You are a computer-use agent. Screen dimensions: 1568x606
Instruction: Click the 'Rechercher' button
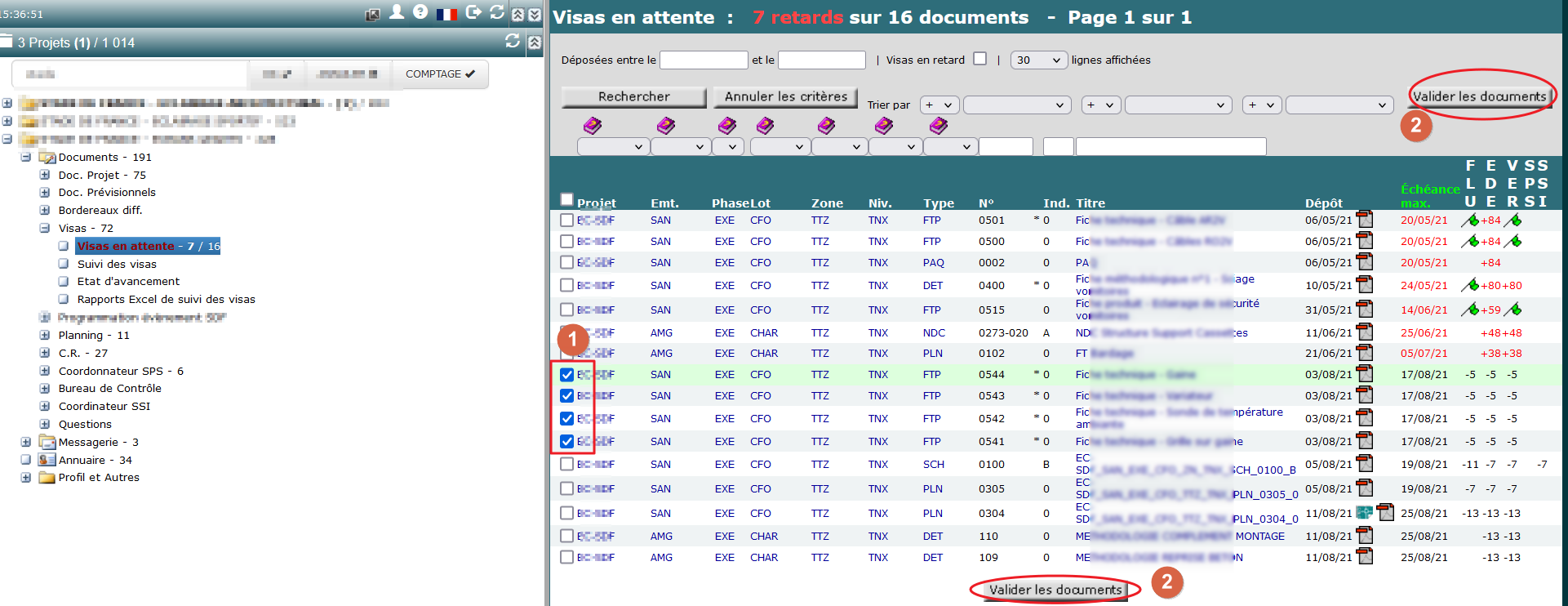click(634, 96)
